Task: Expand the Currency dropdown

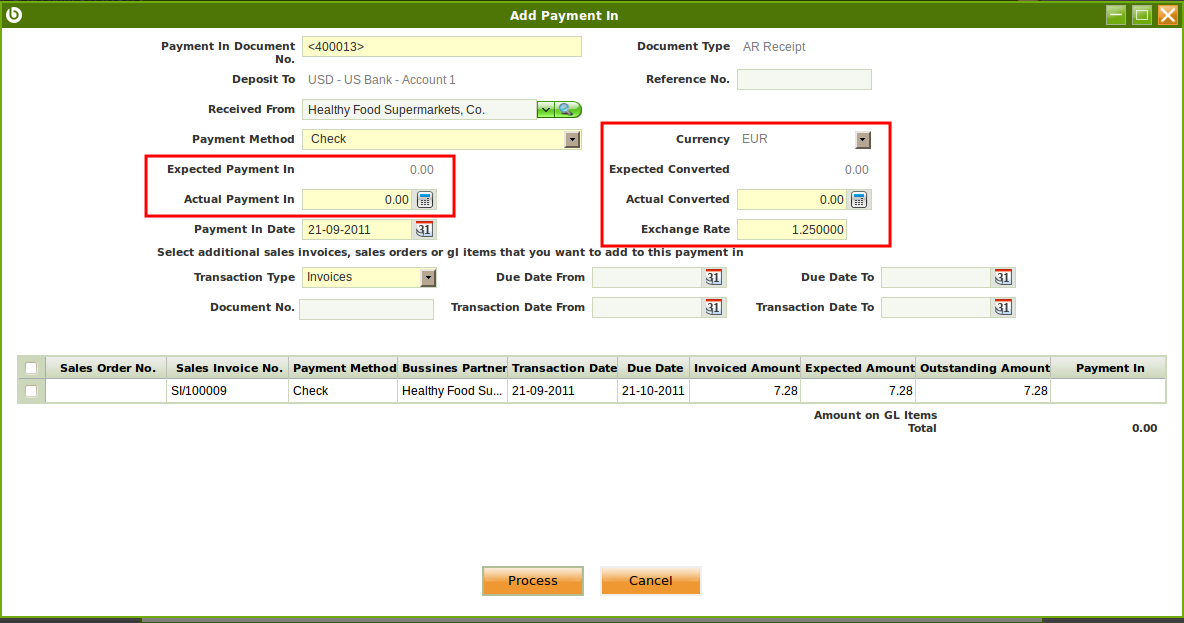Action: (x=862, y=140)
